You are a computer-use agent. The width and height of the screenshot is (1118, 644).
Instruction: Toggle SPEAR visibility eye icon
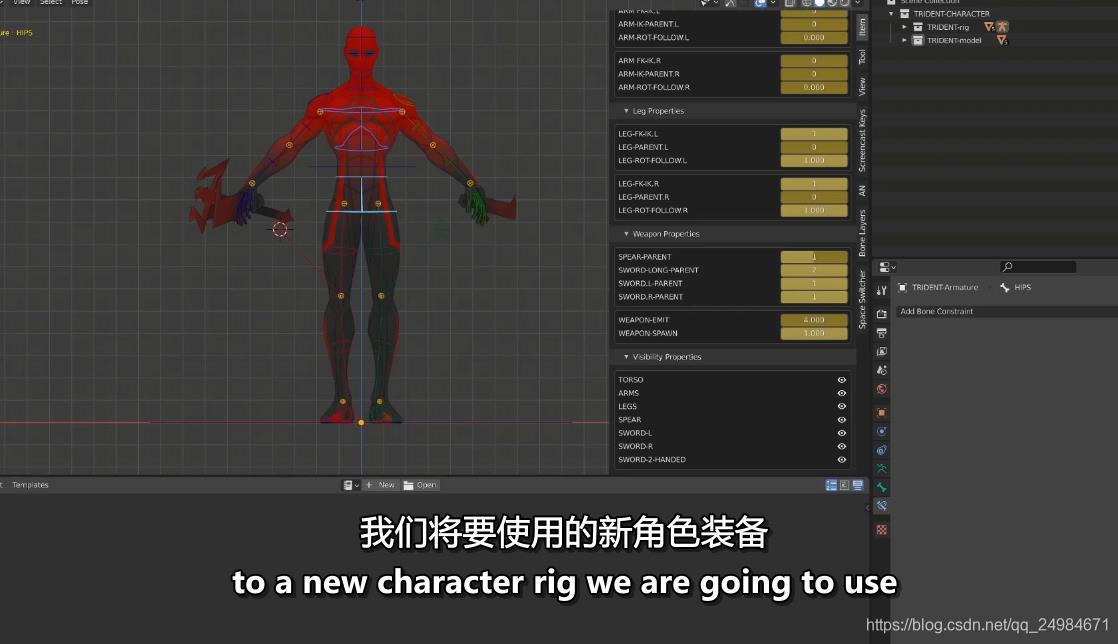841,420
